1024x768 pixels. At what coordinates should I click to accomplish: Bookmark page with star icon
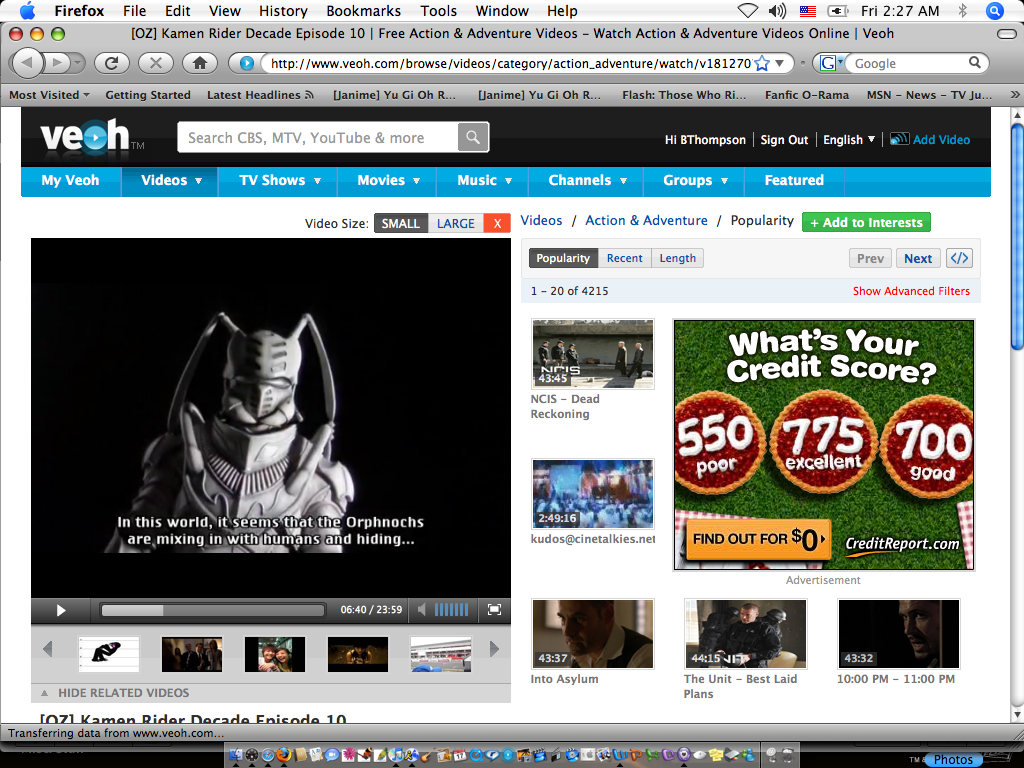(761, 63)
